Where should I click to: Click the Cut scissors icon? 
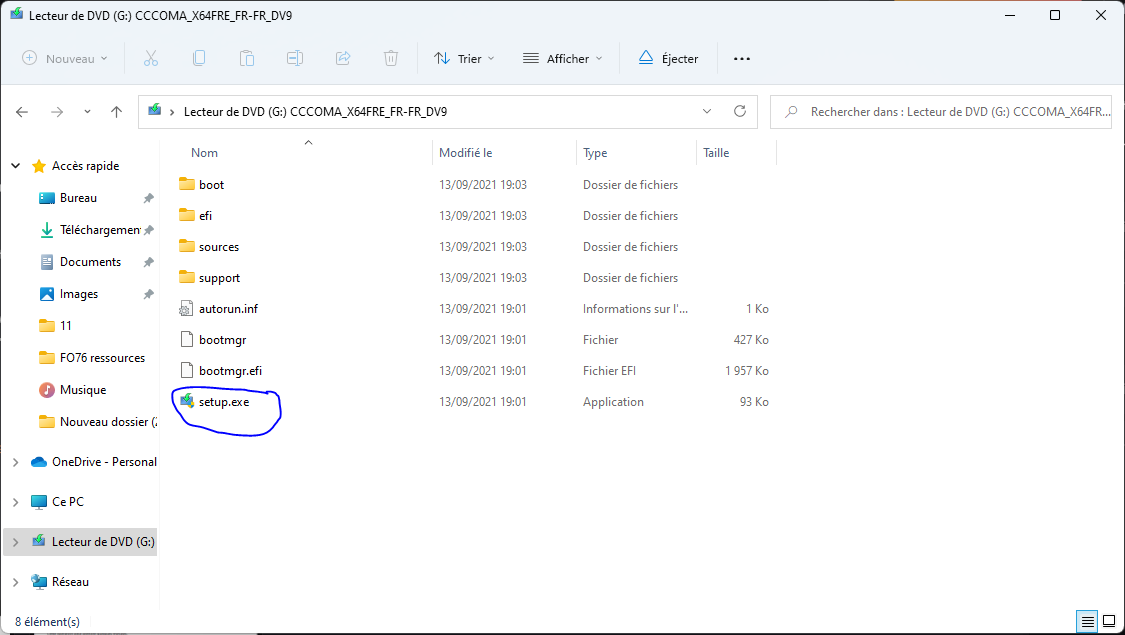151,59
